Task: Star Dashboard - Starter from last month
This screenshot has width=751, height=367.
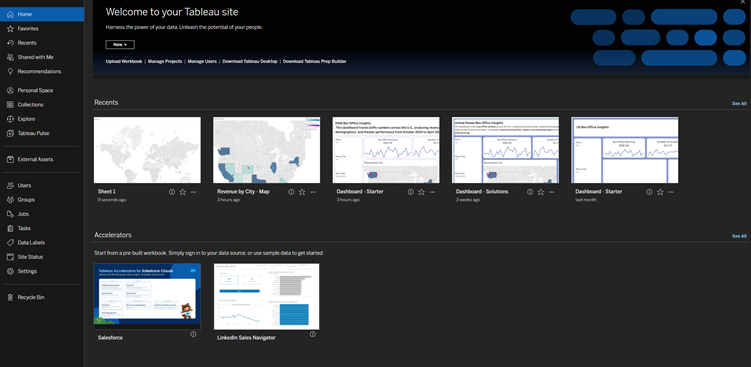Action: pyautogui.click(x=660, y=192)
